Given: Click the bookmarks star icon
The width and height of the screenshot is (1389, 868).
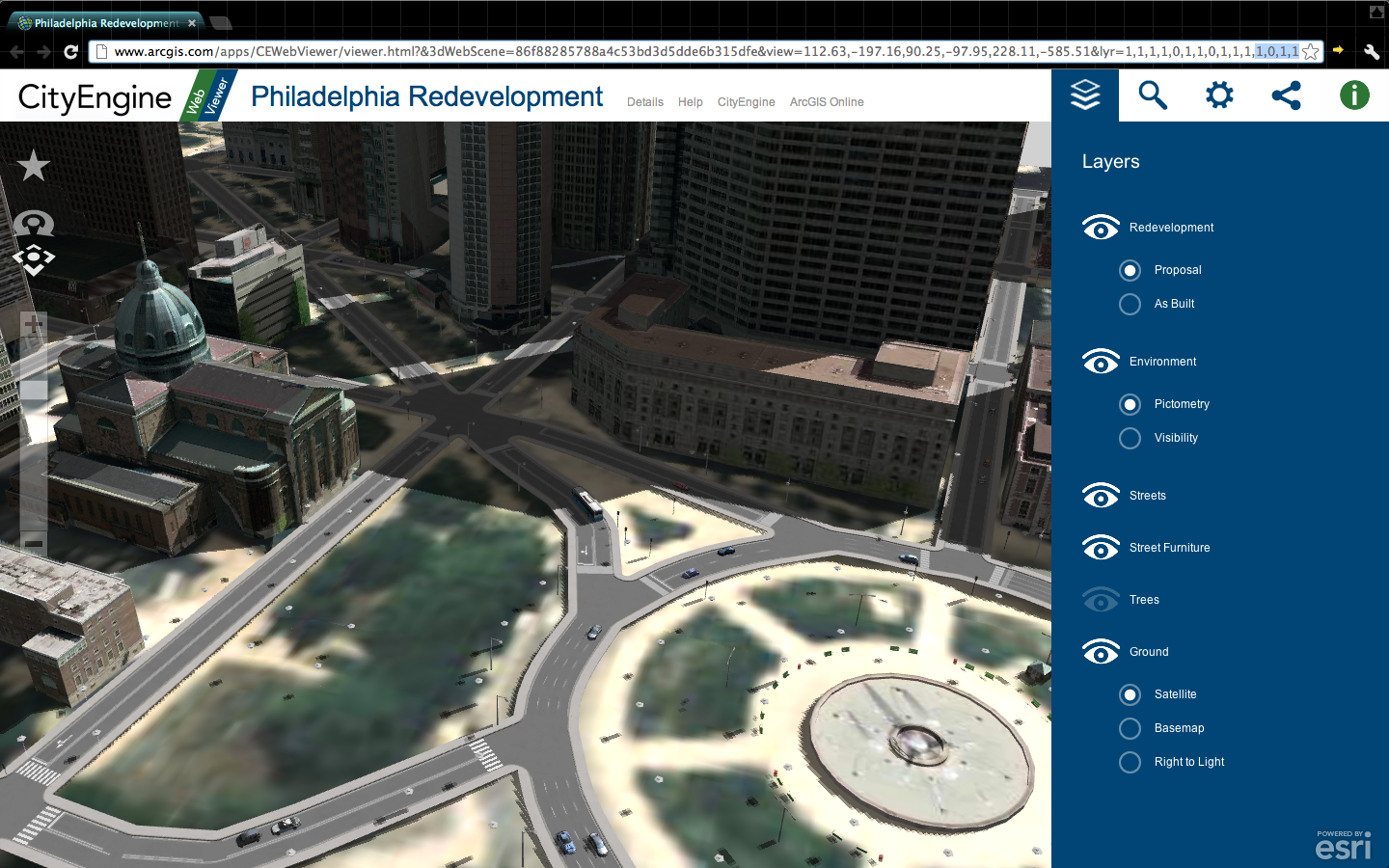Looking at the screenshot, I should 34,165.
